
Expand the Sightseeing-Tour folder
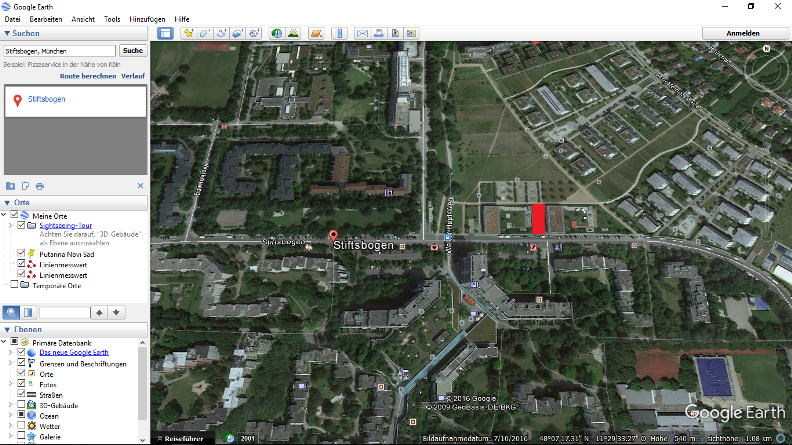(x=10, y=226)
